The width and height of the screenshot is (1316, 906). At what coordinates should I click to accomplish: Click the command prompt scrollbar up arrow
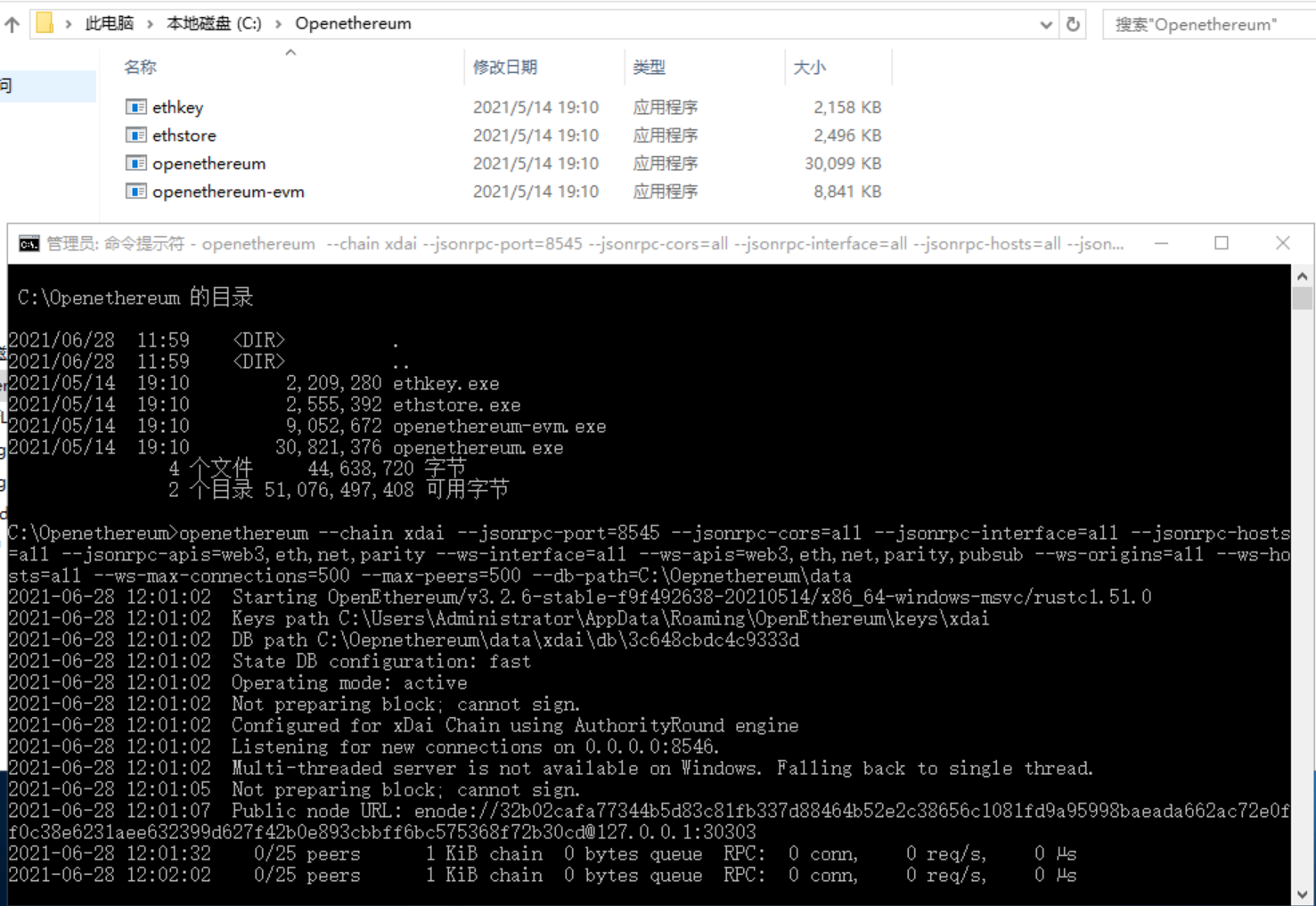pos(1302,276)
